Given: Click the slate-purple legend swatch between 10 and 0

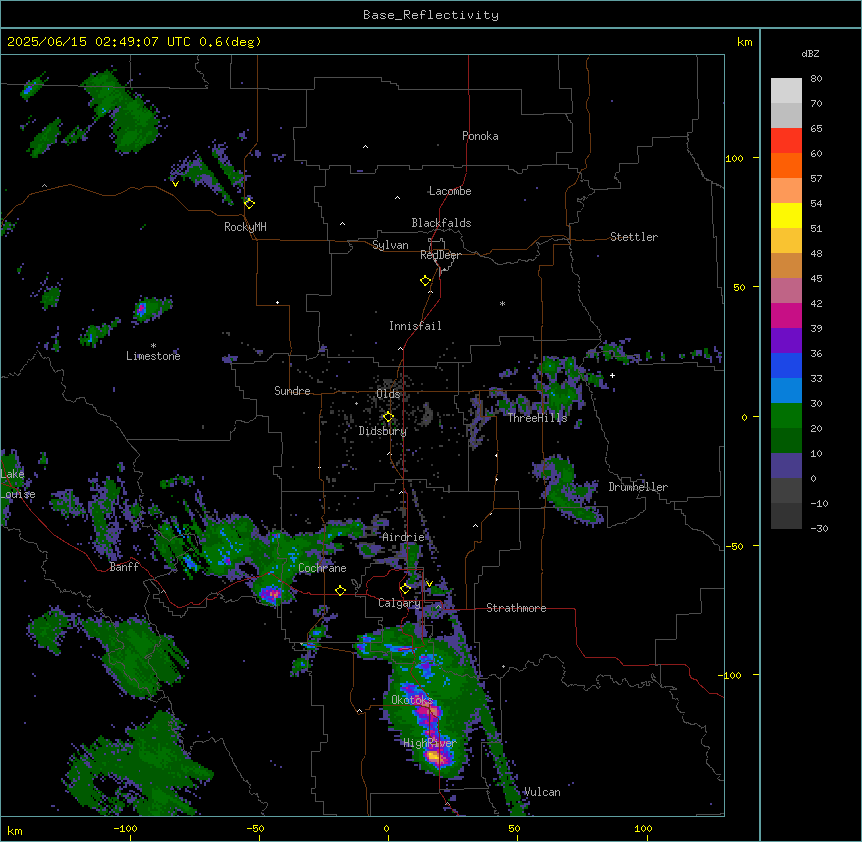Looking at the screenshot, I should coord(786,466).
